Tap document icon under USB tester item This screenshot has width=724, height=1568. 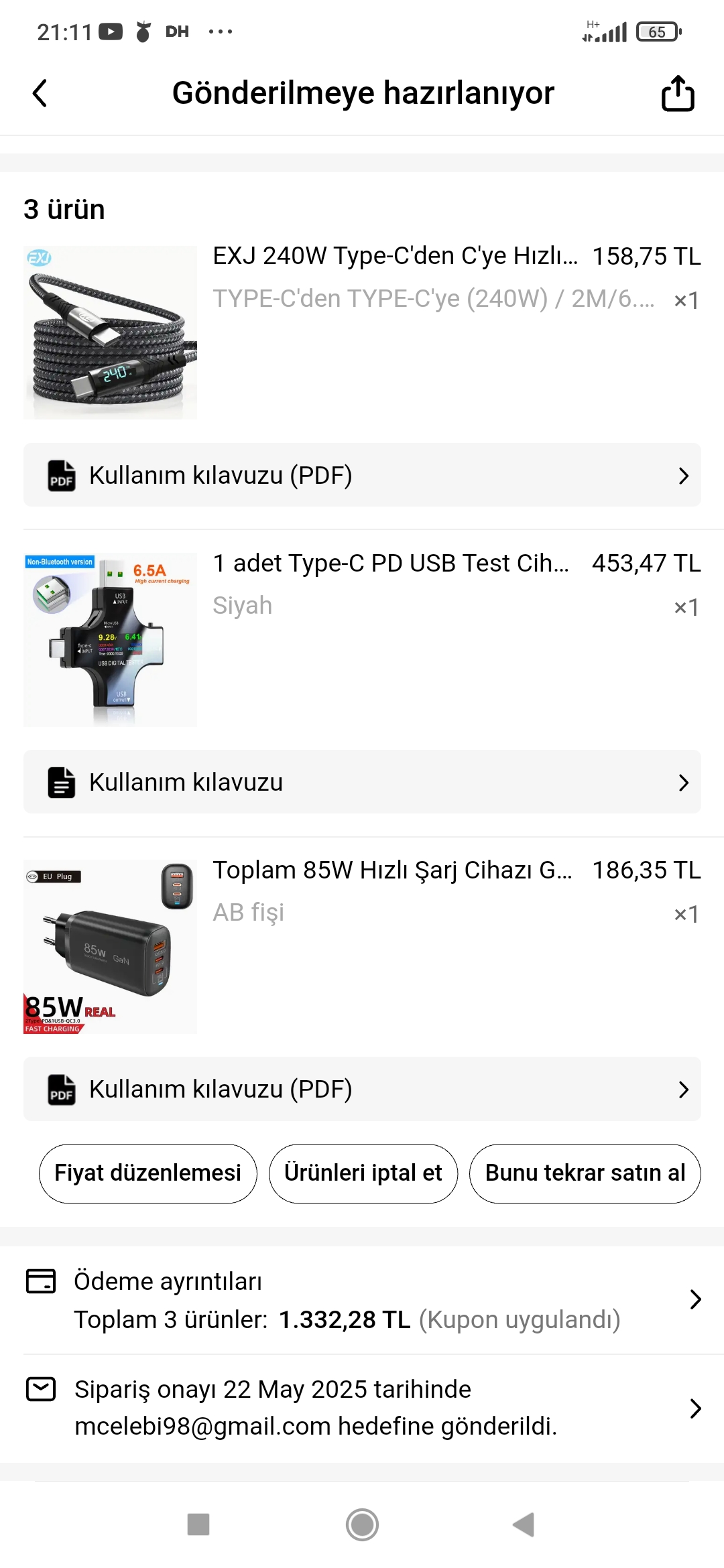pos(62,783)
